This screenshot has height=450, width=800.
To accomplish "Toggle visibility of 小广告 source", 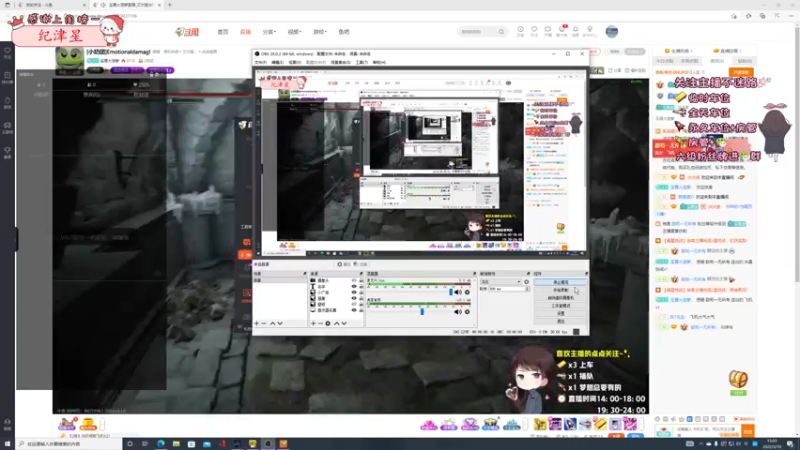I will [x=354, y=292].
